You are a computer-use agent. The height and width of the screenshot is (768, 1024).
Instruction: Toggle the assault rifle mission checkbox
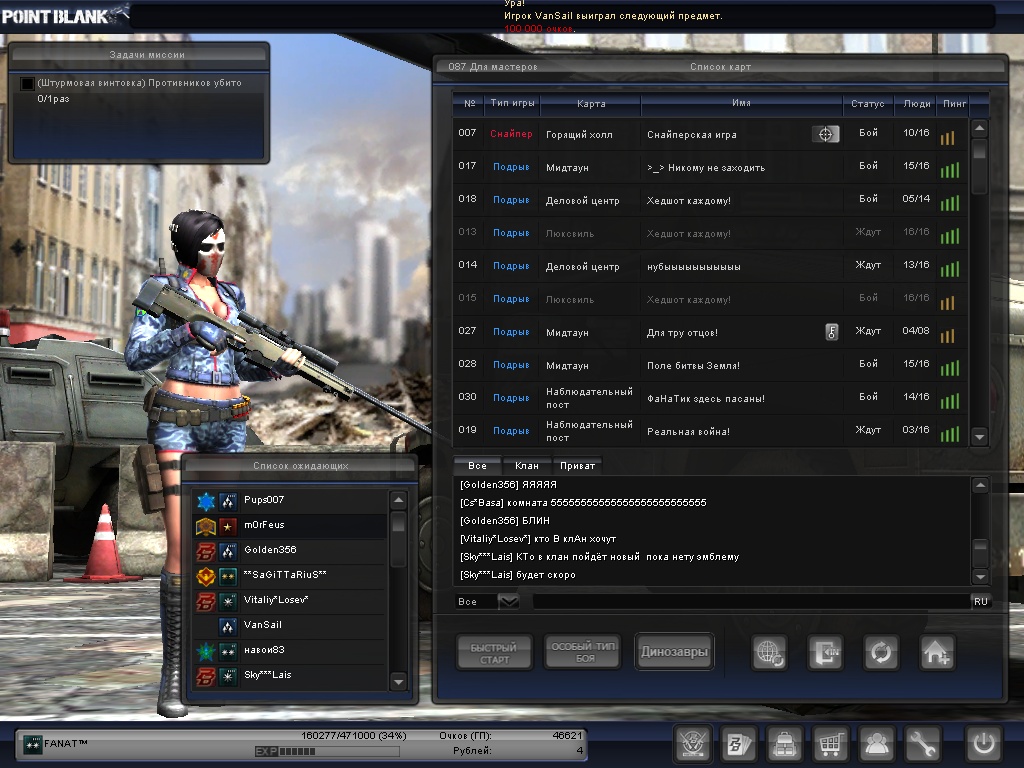(28, 84)
